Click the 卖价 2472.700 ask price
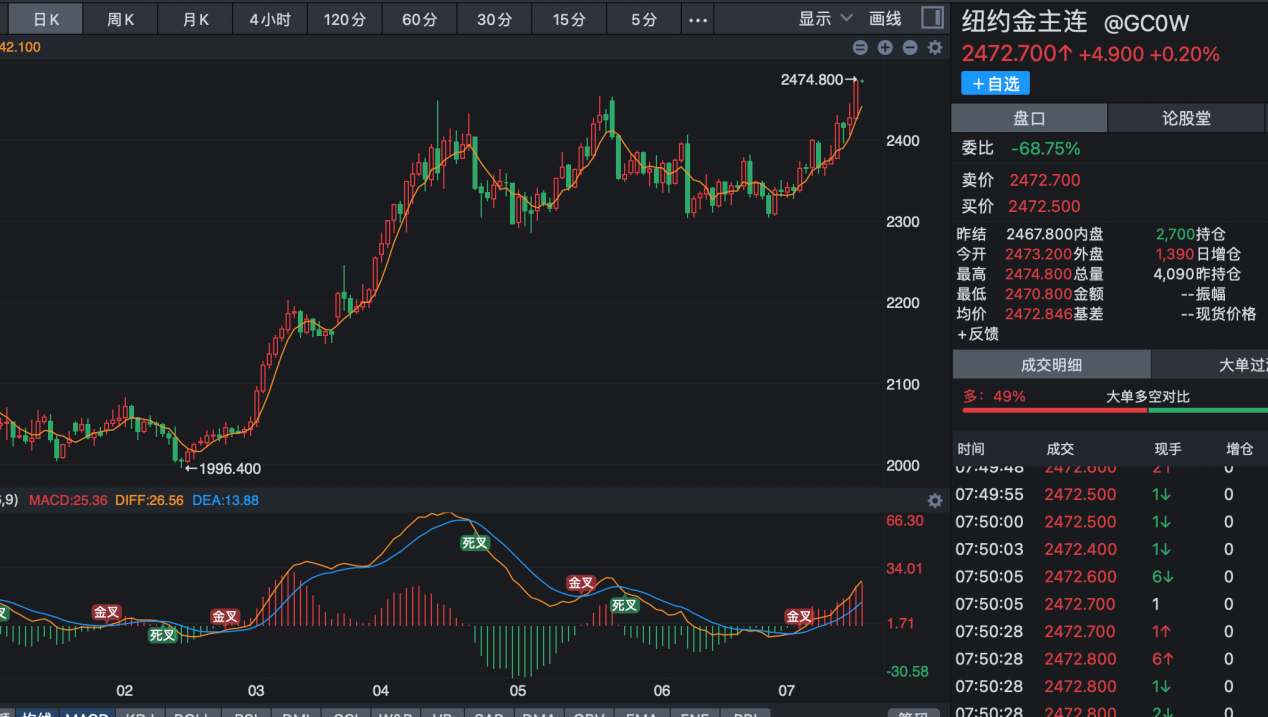 (1045, 180)
